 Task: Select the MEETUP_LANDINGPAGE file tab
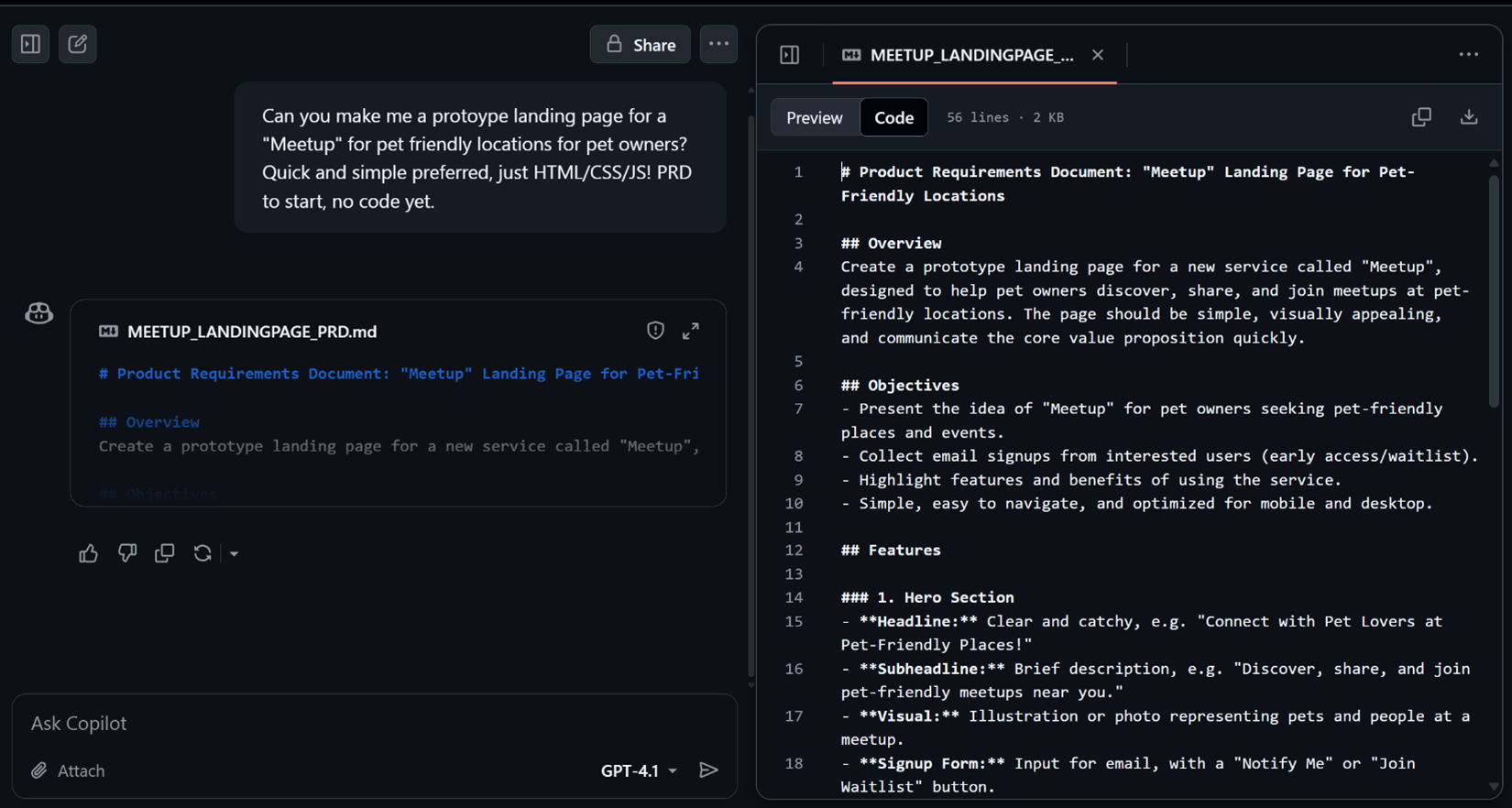[959, 55]
